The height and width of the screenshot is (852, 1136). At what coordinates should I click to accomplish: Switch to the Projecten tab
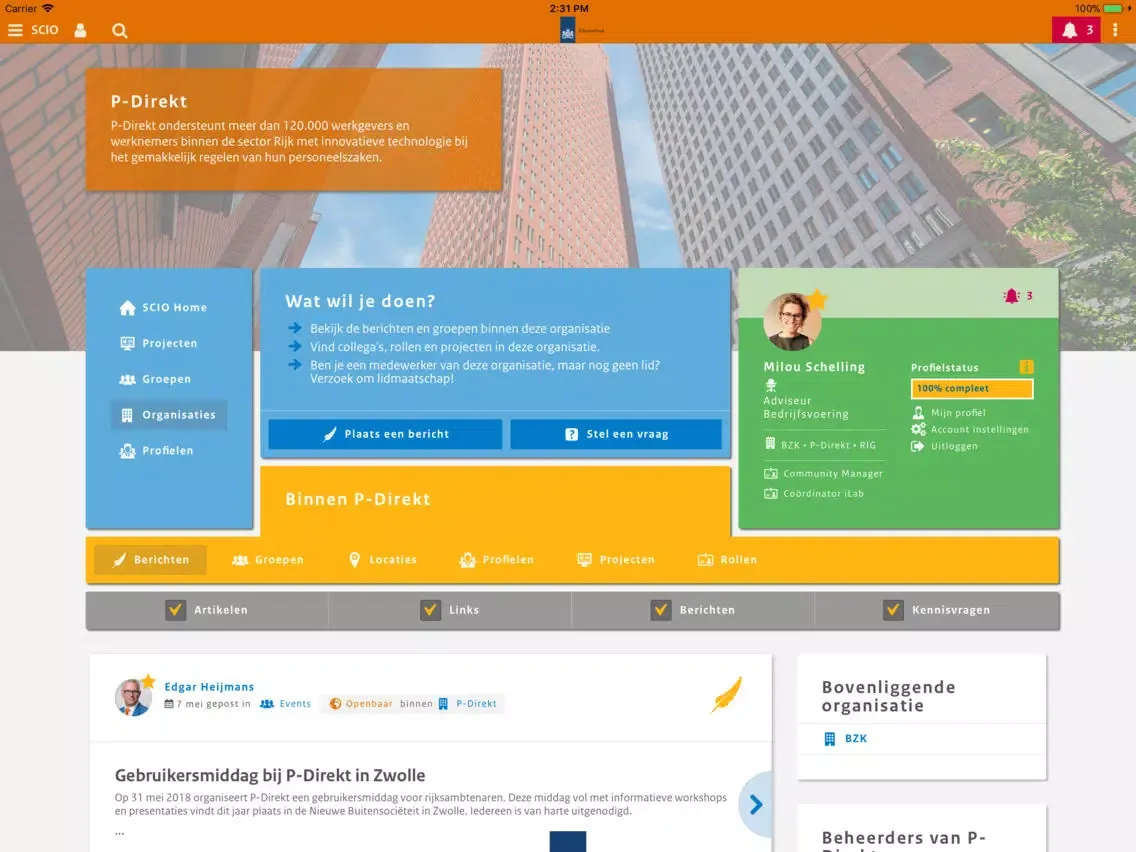click(616, 560)
